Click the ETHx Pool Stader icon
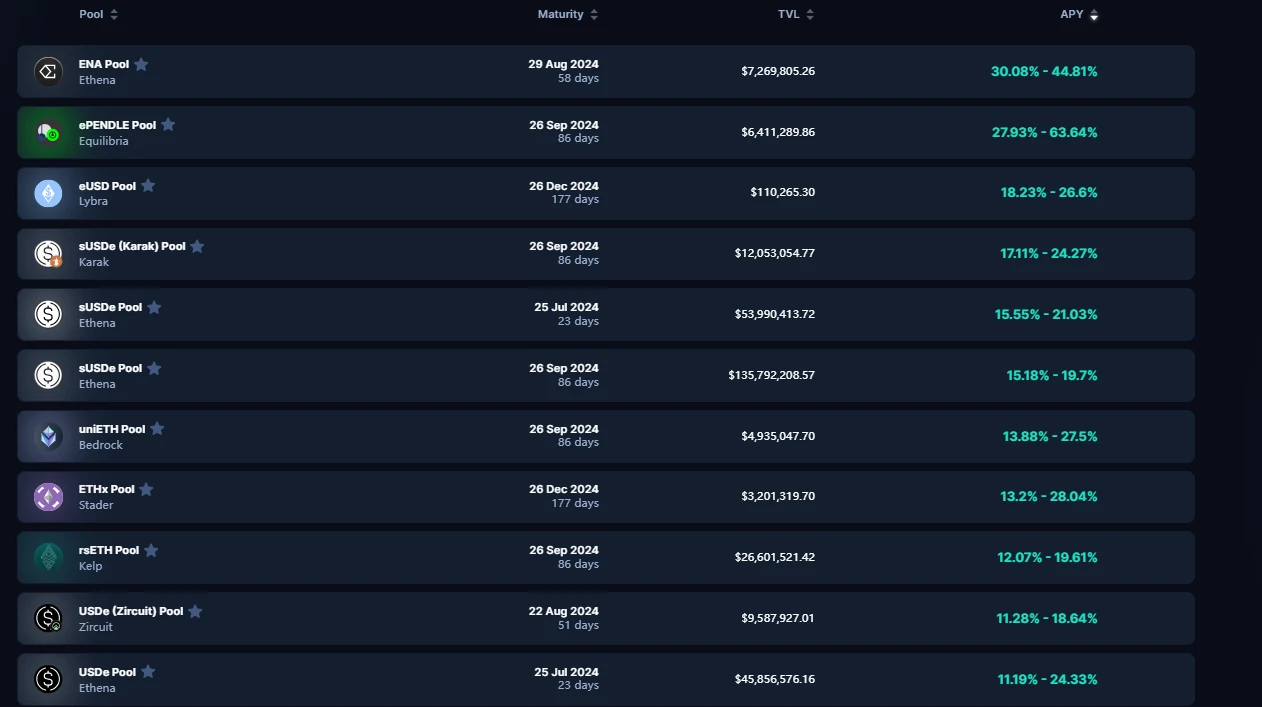The height and width of the screenshot is (707, 1262). (48, 497)
